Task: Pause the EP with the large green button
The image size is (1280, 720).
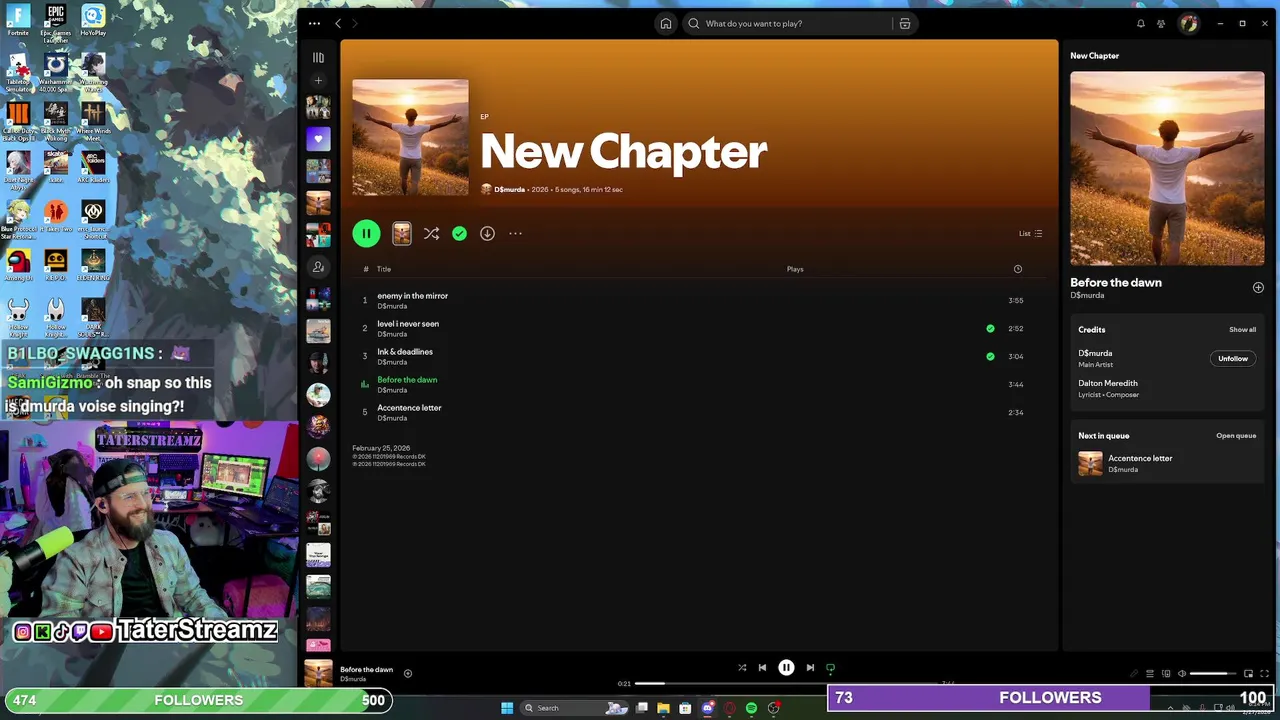Action: coord(366,233)
